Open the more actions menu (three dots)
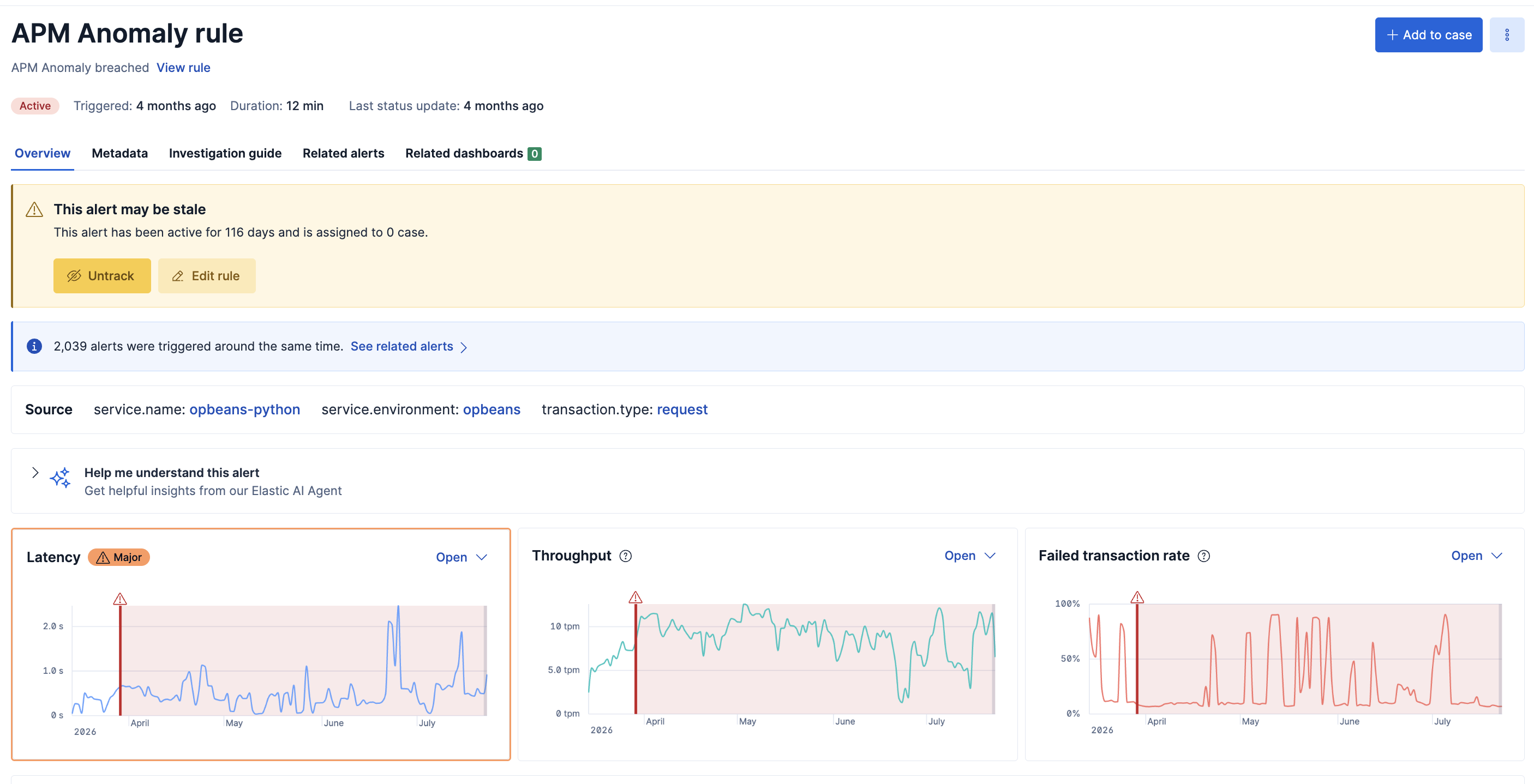The width and height of the screenshot is (1534, 784). click(1507, 35)
